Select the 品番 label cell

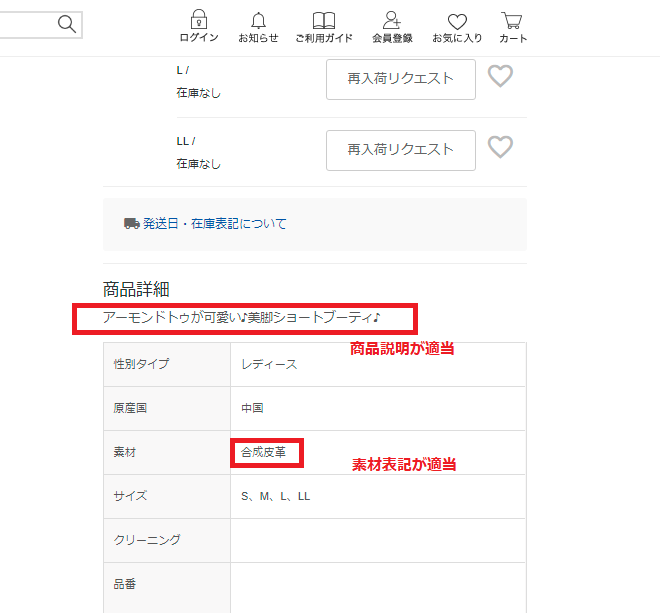click(167, 588)
